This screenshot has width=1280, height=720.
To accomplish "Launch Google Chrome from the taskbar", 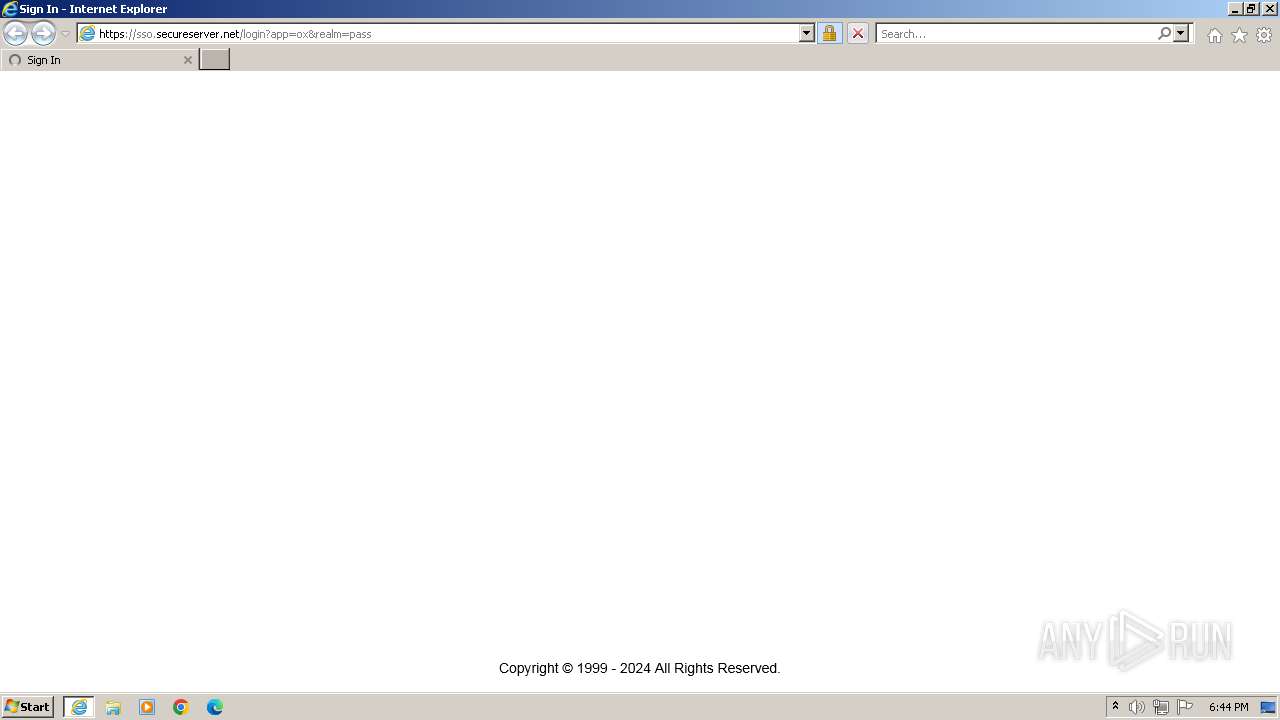I will pyautogui.click(x=181, y=707).
